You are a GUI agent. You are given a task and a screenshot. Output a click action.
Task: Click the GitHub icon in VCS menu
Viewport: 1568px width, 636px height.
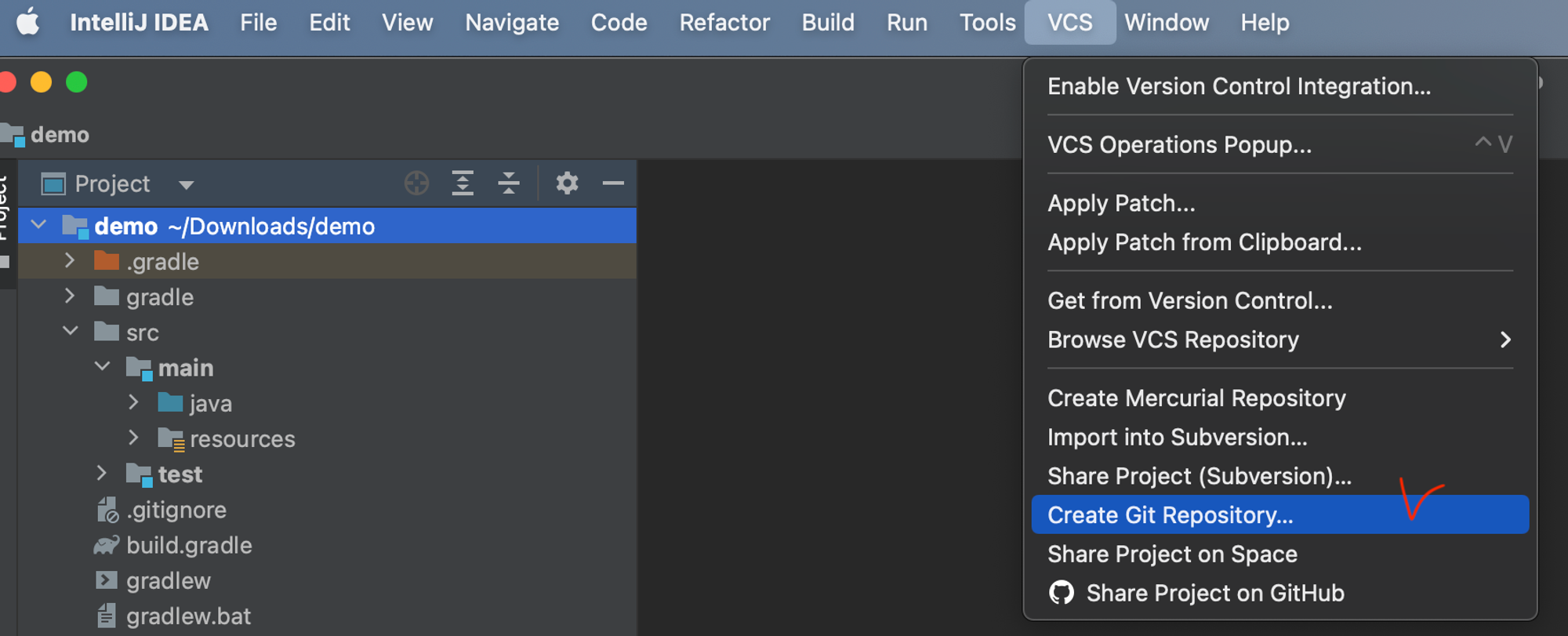point(1062,593)
